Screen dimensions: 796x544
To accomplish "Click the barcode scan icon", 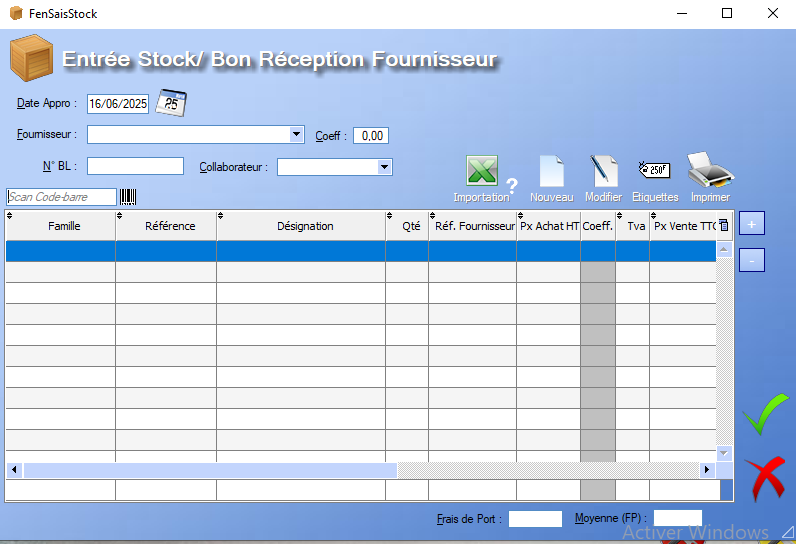I will 128,197.
